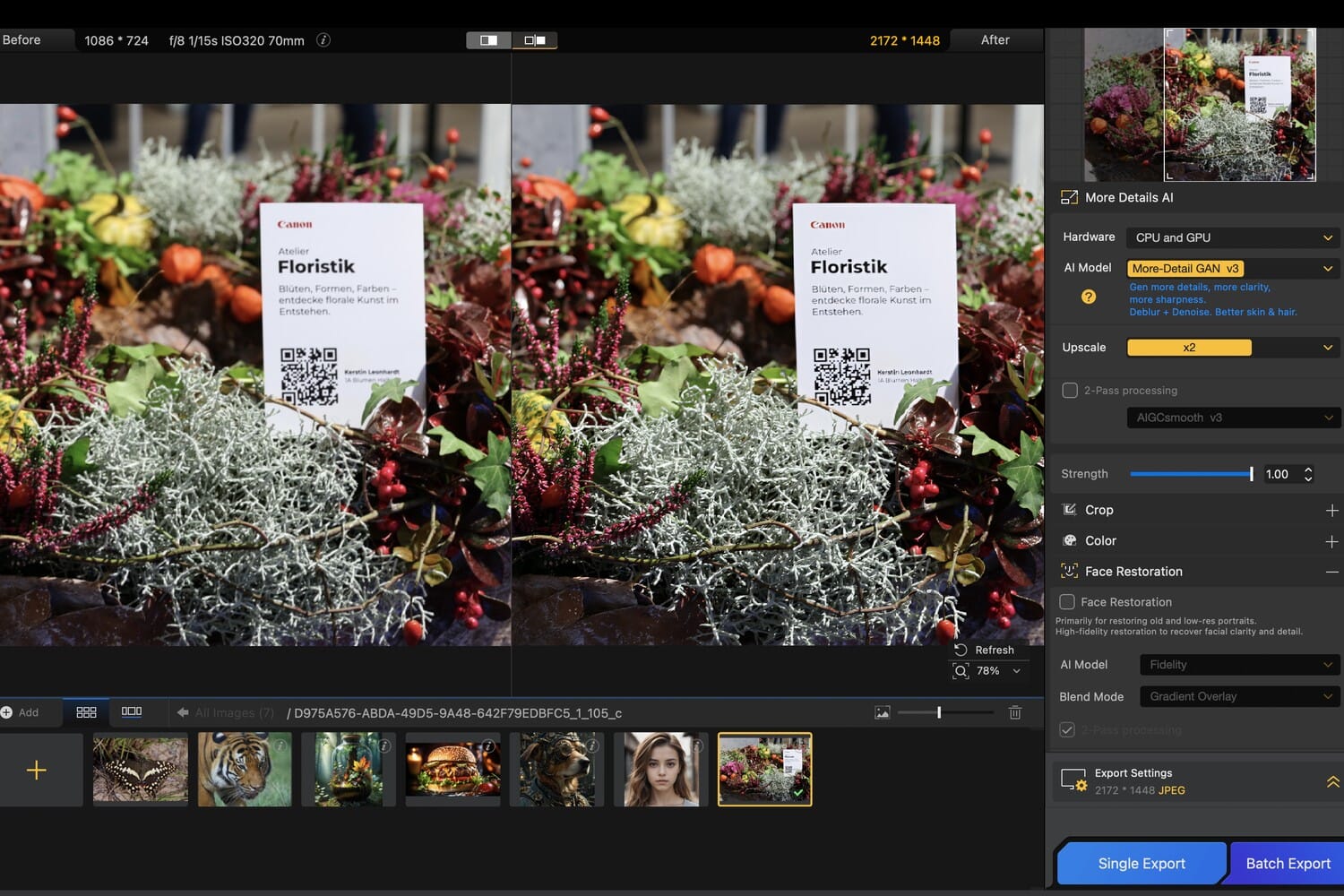Click the Color palette icon

pyautogui.click(x=1069, y=540)
